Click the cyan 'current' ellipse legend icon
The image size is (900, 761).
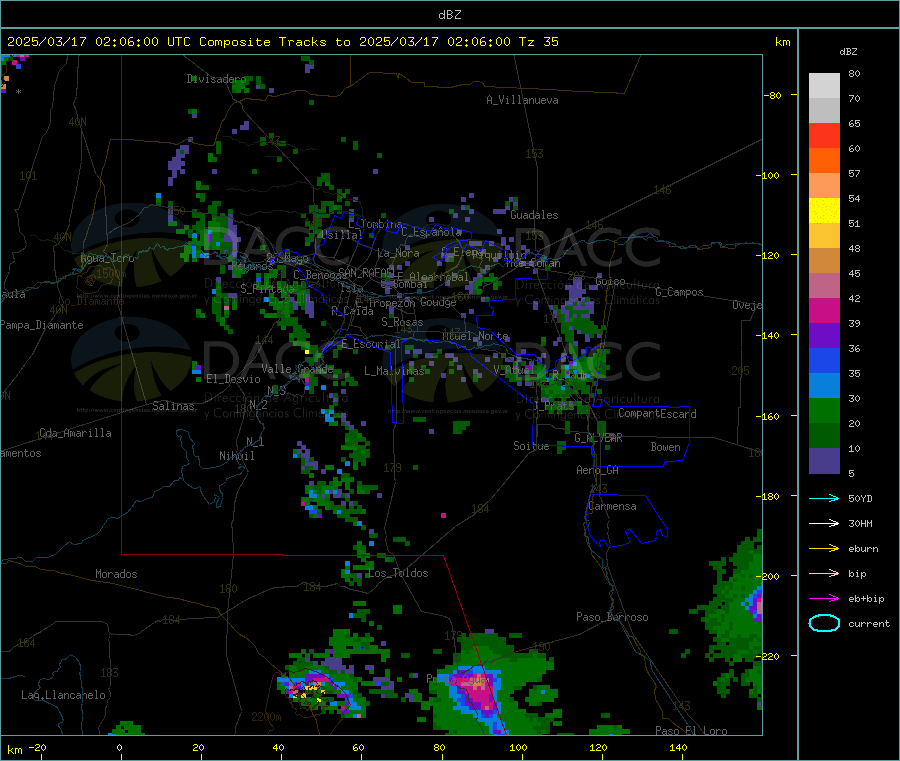coord(824,623)
